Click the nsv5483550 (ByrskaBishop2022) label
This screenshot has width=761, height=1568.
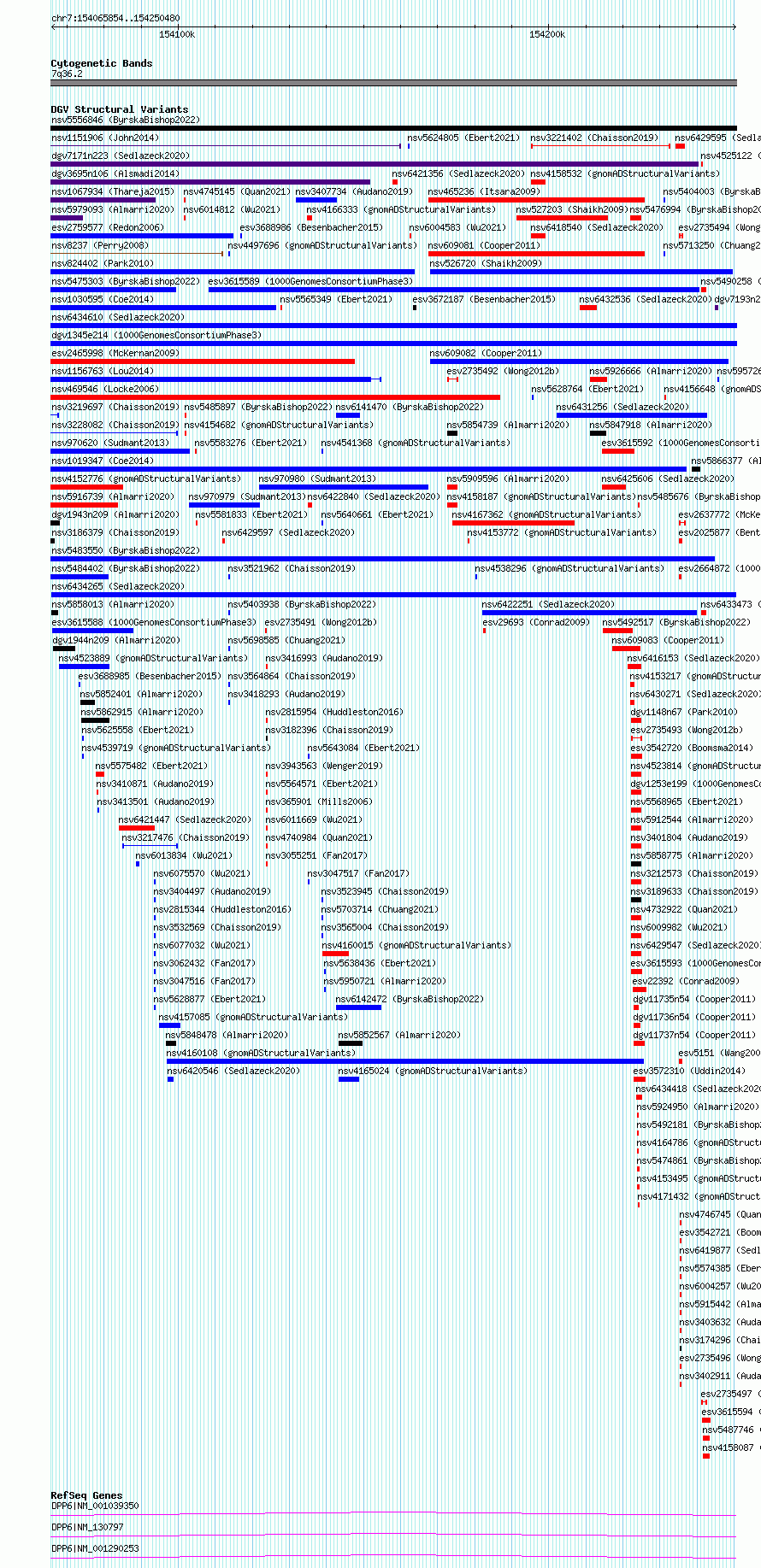coord(126,550)
